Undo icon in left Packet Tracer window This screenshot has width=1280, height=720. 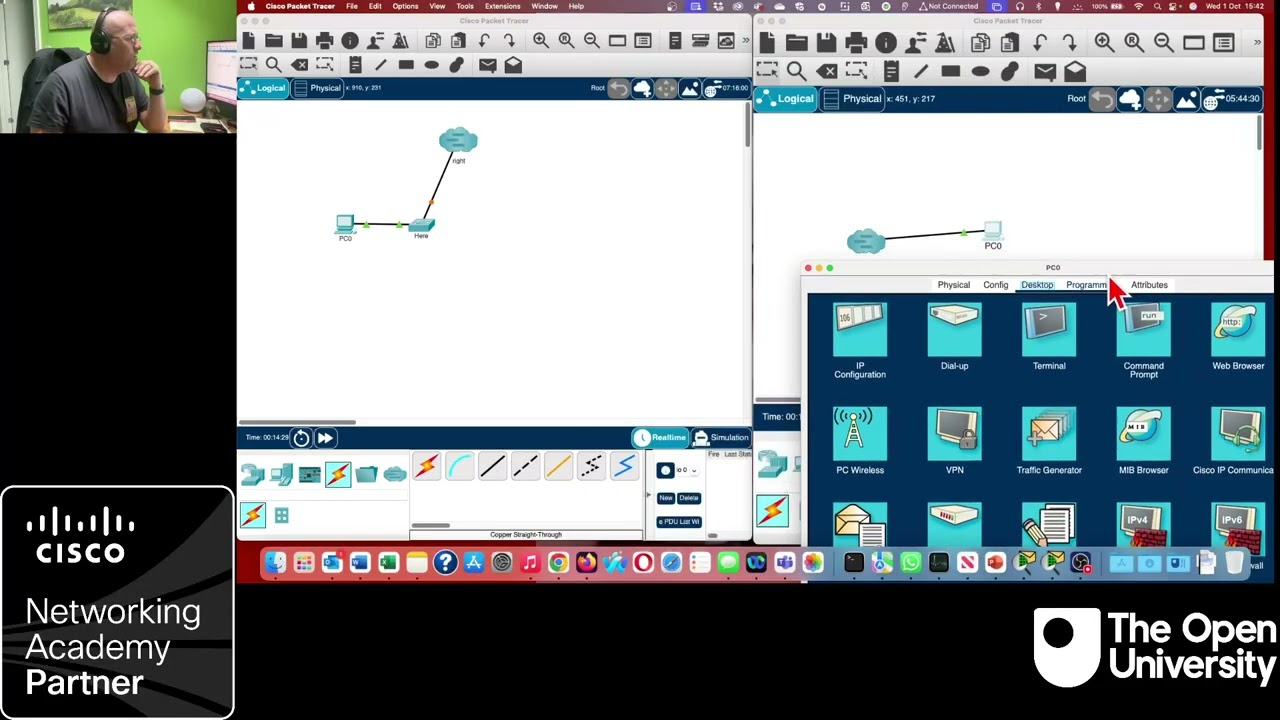(x=484, y=41)
